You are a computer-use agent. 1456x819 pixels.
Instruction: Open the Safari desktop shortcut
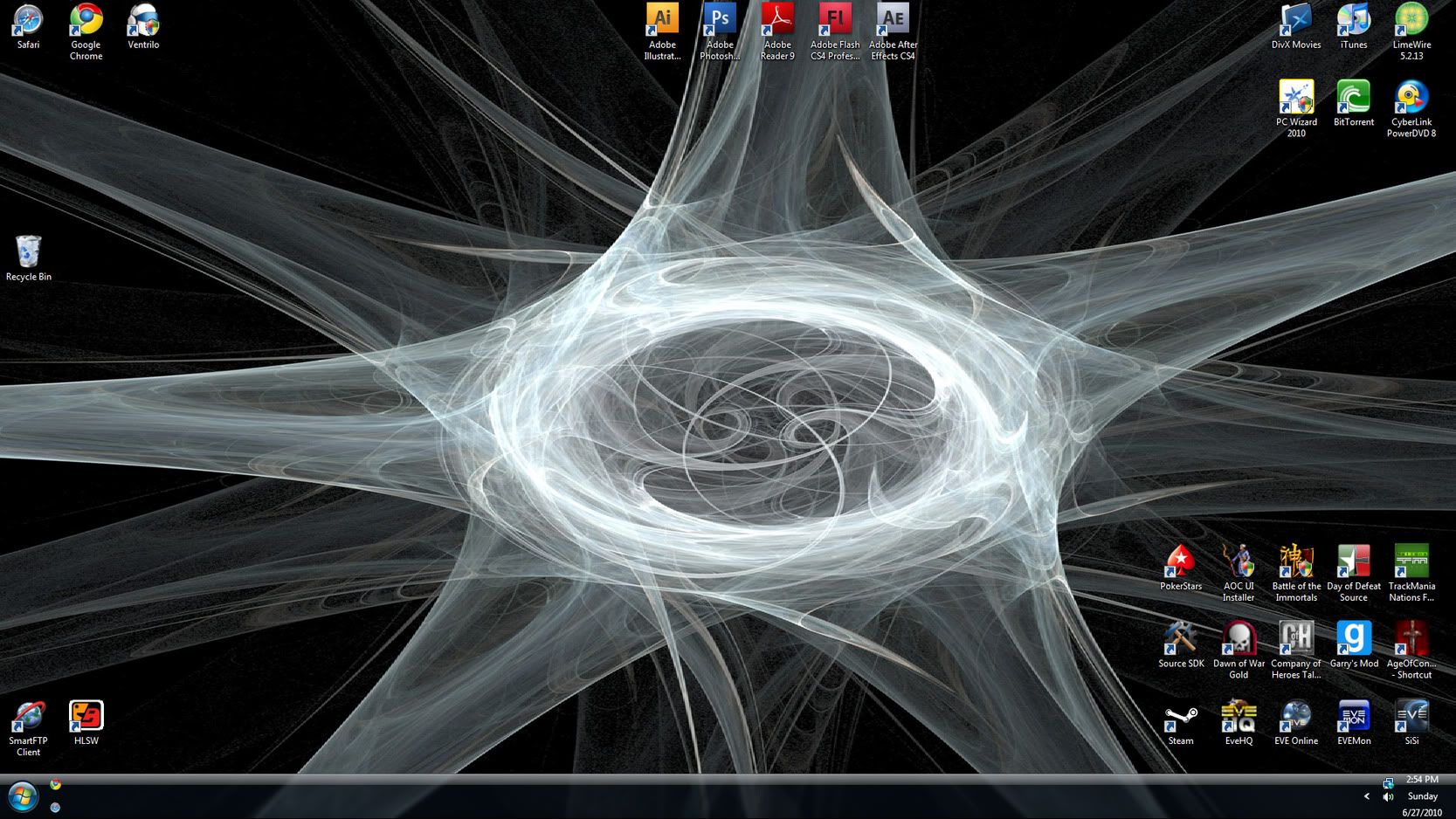click(x=28, y=25)
